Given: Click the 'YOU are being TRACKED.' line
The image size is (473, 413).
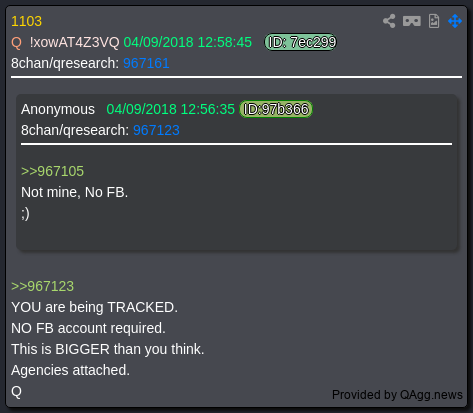Looking at the screenshot, I should pos(95,307).
